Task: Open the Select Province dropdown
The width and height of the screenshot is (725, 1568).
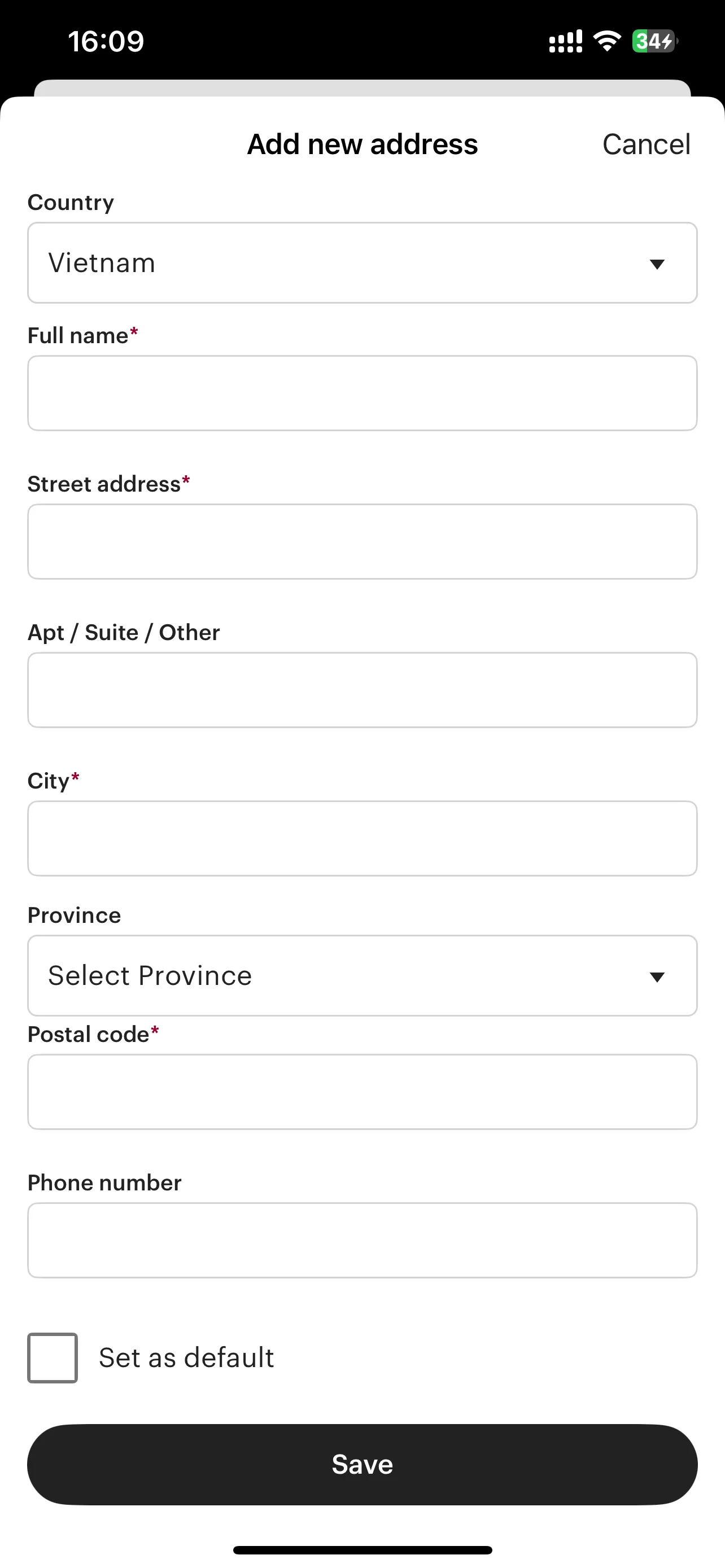Action: tap(362, 976)
